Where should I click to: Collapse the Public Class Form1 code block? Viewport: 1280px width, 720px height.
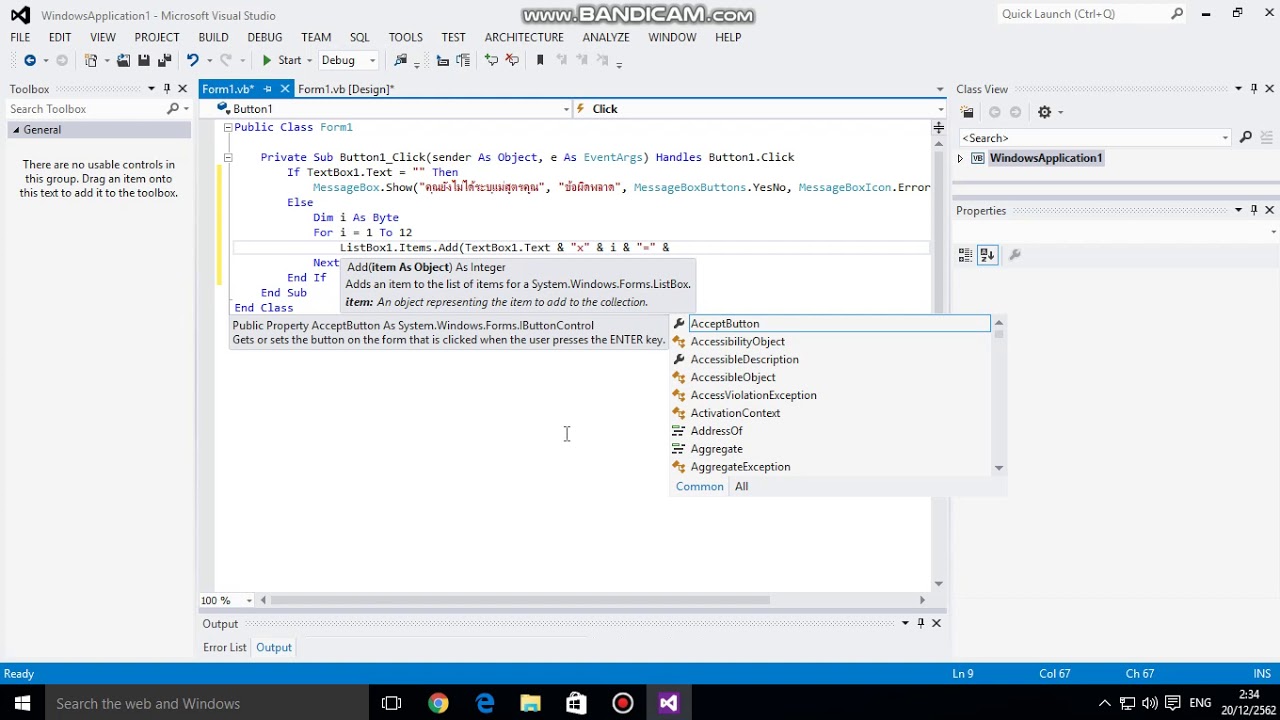227,127
